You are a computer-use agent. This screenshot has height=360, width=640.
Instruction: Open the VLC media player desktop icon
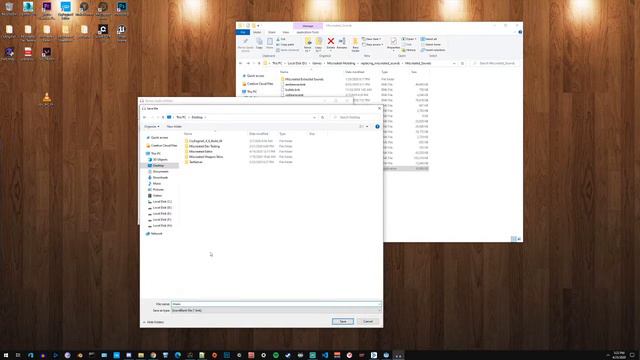[x=47, y=99]
